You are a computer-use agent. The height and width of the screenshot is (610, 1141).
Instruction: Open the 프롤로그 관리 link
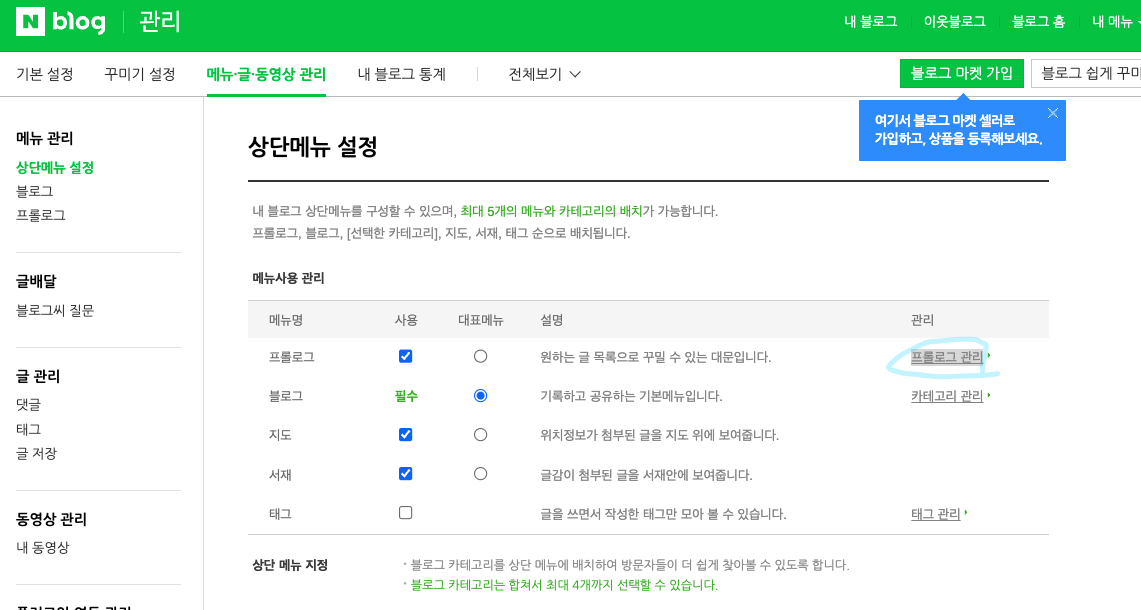947,357
